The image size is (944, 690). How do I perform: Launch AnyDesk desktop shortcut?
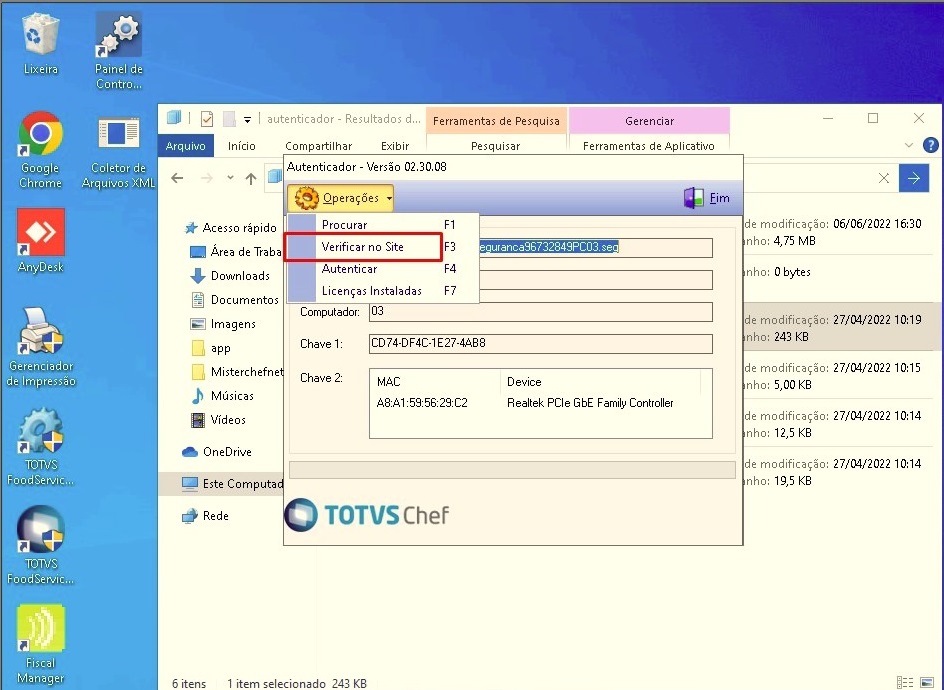pos(40,241)
